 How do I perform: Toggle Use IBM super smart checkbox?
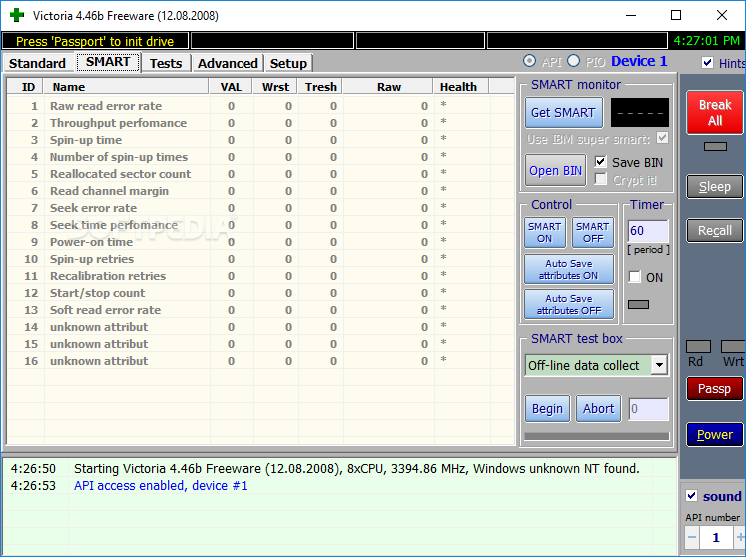(662, 138)
